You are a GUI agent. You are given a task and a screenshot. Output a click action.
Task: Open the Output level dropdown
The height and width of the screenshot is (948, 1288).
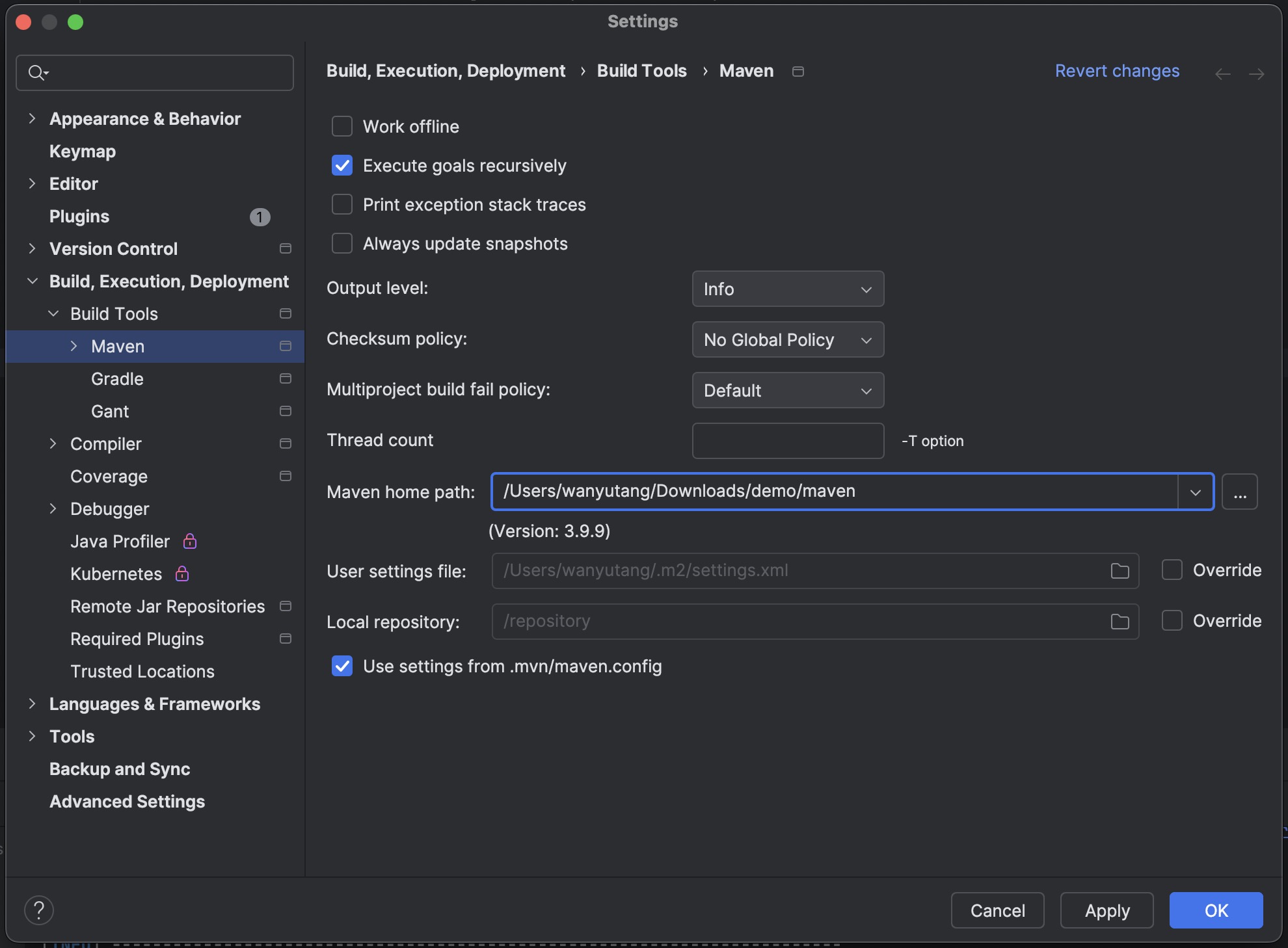[x=788, y=289]
